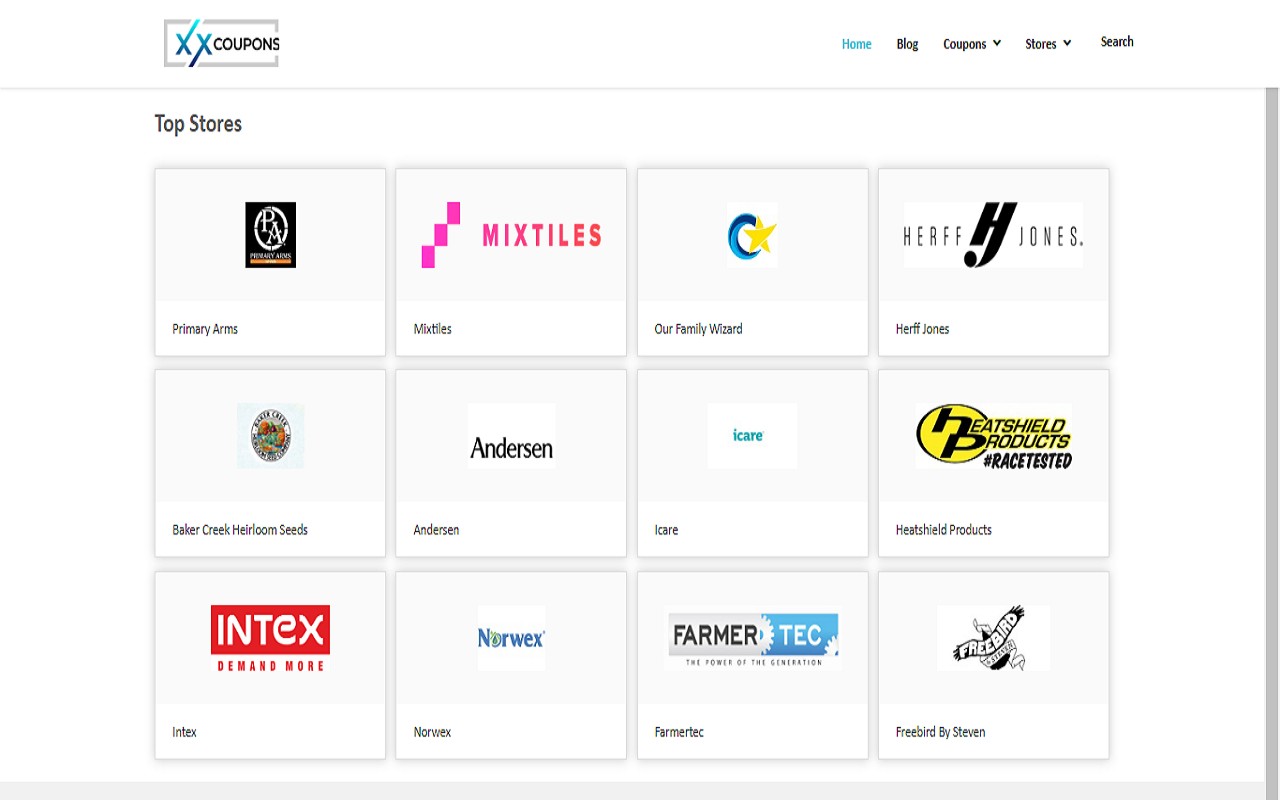The height and width of the screenshot is (800, 1280).
Task: Open the Farmertec store name link
Action: [x=679, y=732]
